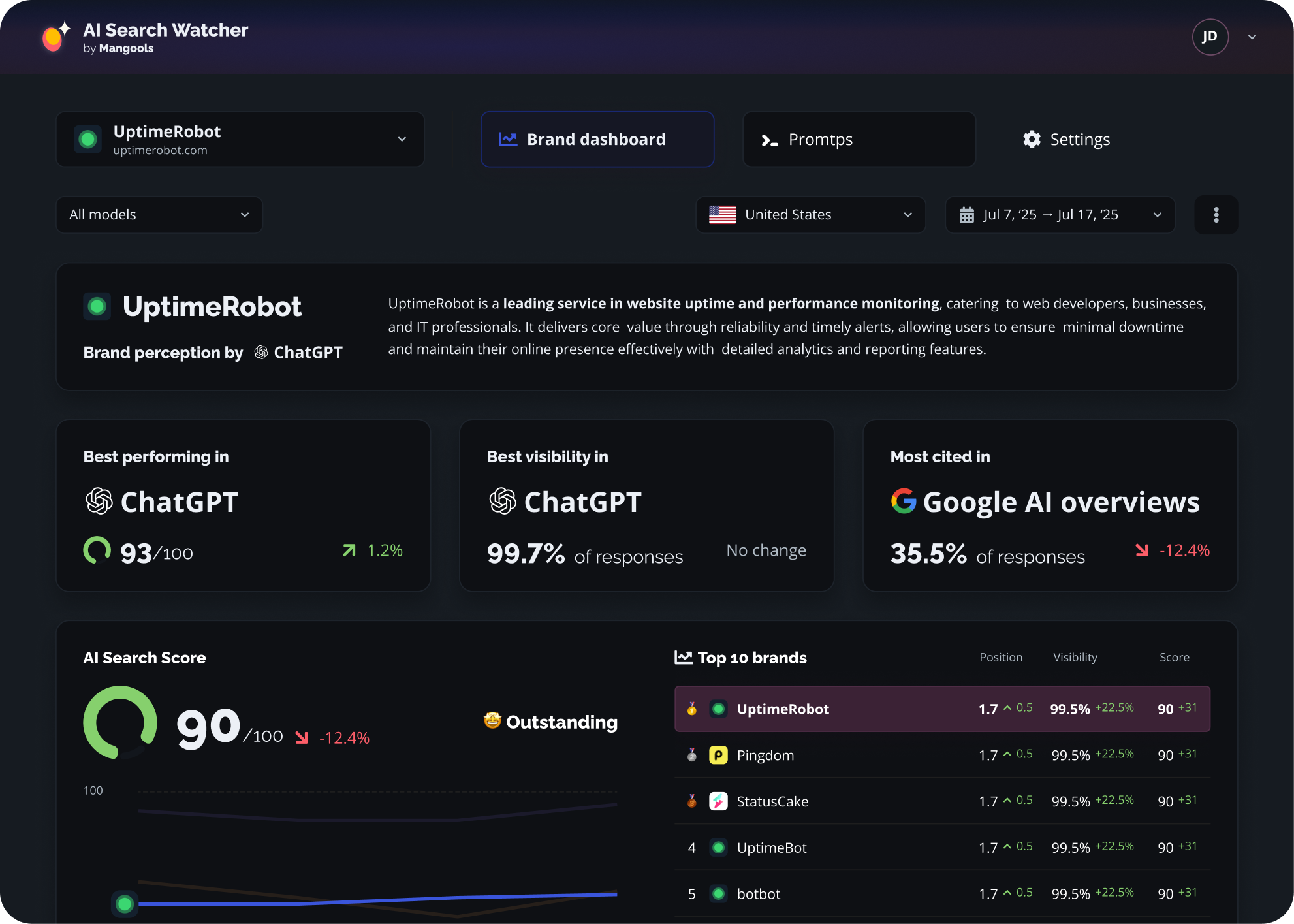Change the United States country filter
Screen dimensions: 1294x924
[x=810, y=214]
